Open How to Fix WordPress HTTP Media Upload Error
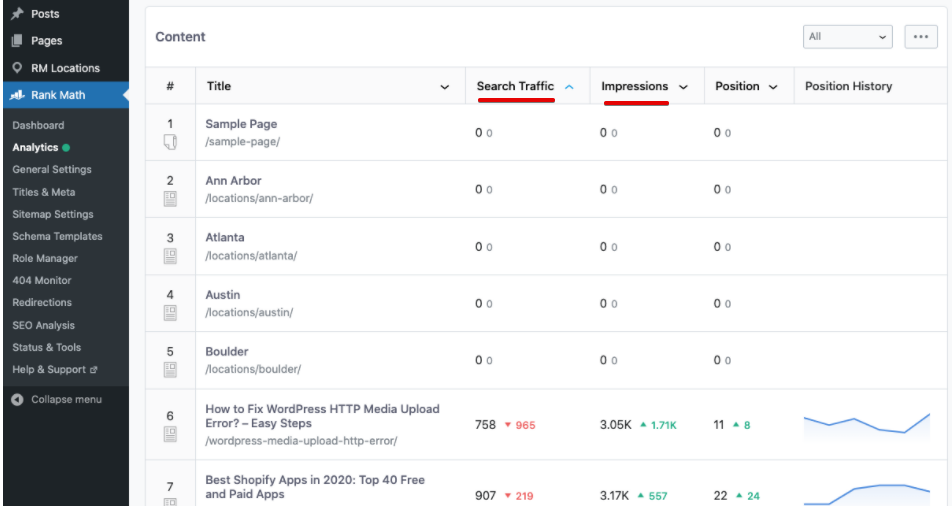The height and width of the screenshot is (514, 952). pyautogui.click(x=322, y=416)
